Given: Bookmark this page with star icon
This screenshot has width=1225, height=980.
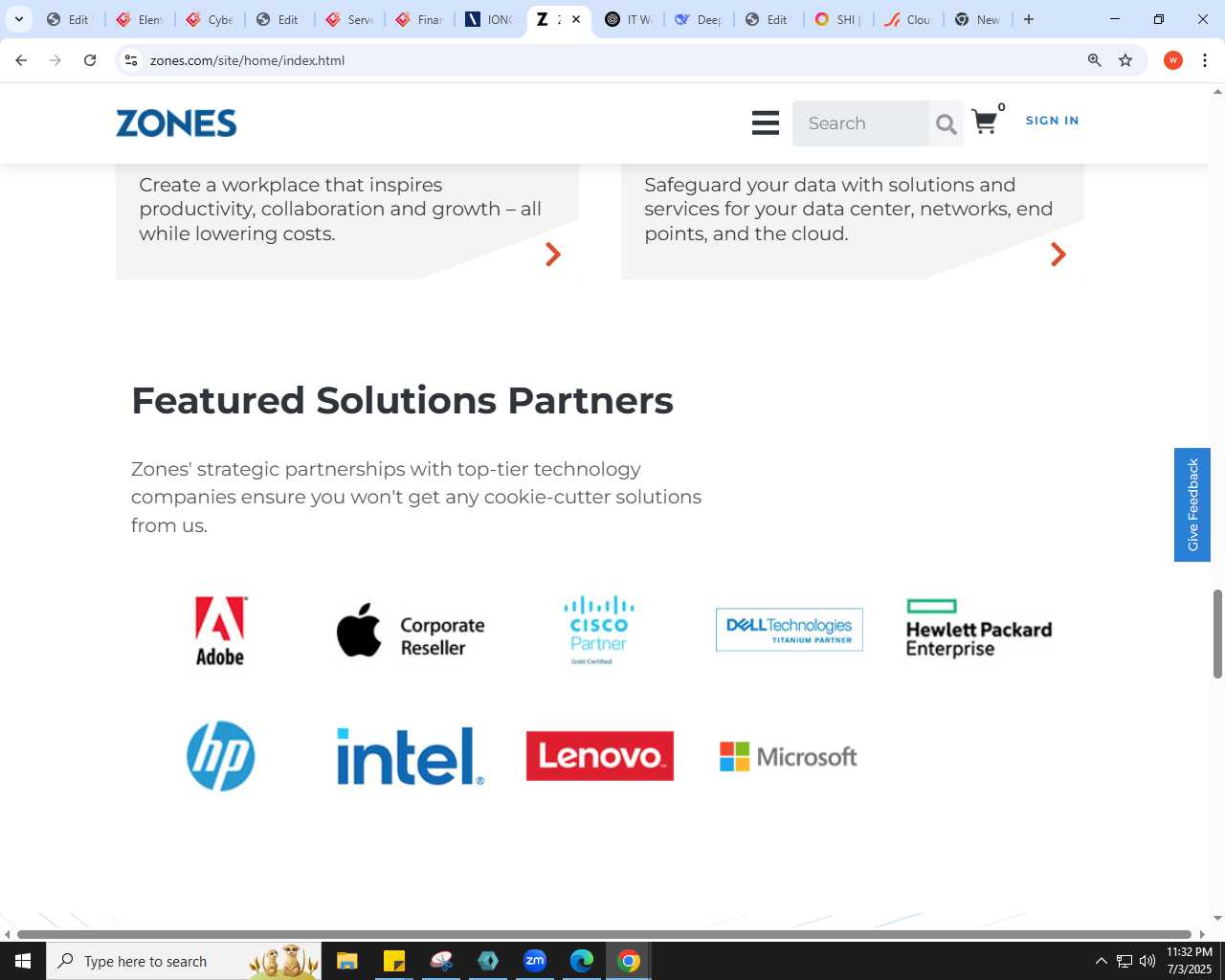Looking at the screenshot, I should pyautogui.click(x=1125, y=60).
